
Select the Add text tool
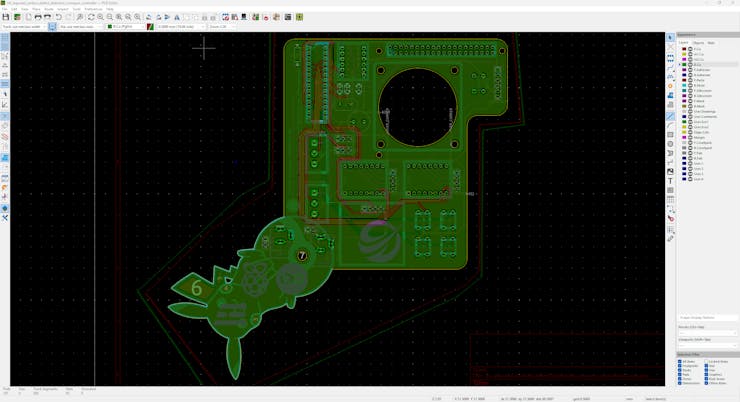[x=670, y=181]
